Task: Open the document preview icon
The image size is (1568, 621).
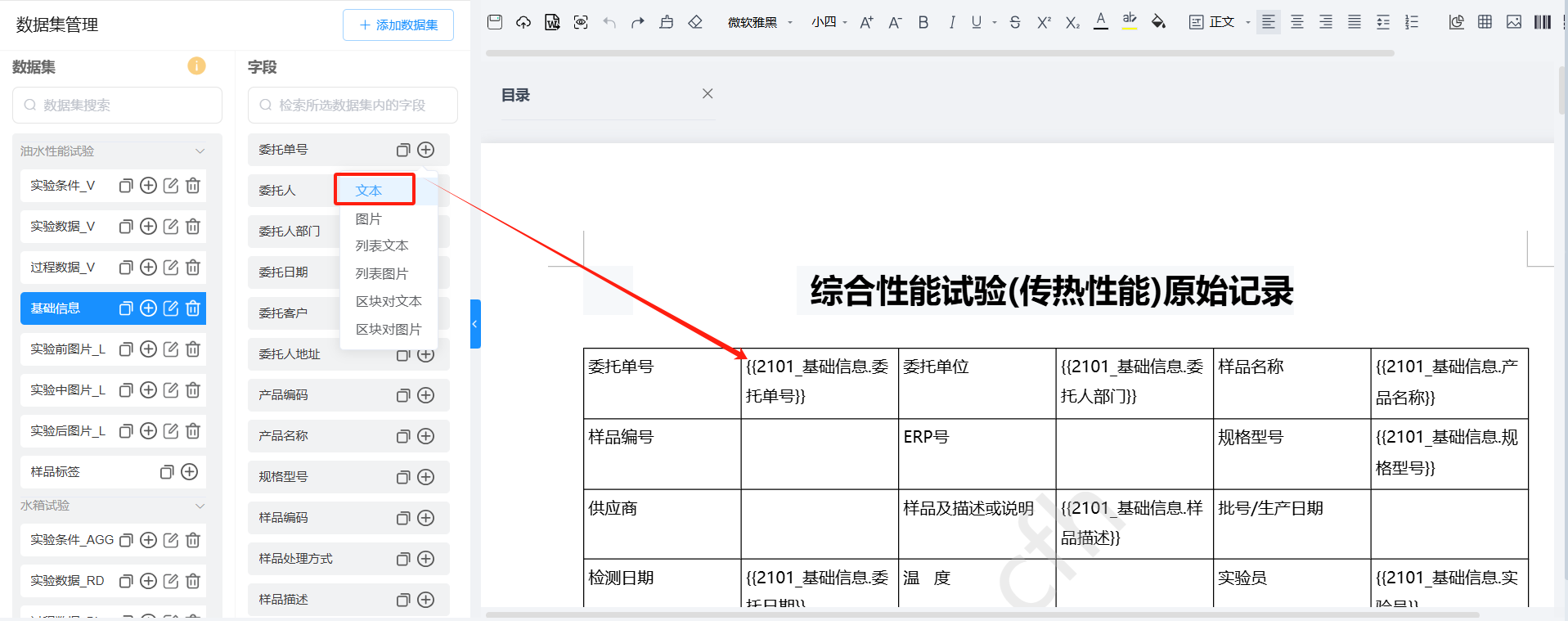Action: 581,22
